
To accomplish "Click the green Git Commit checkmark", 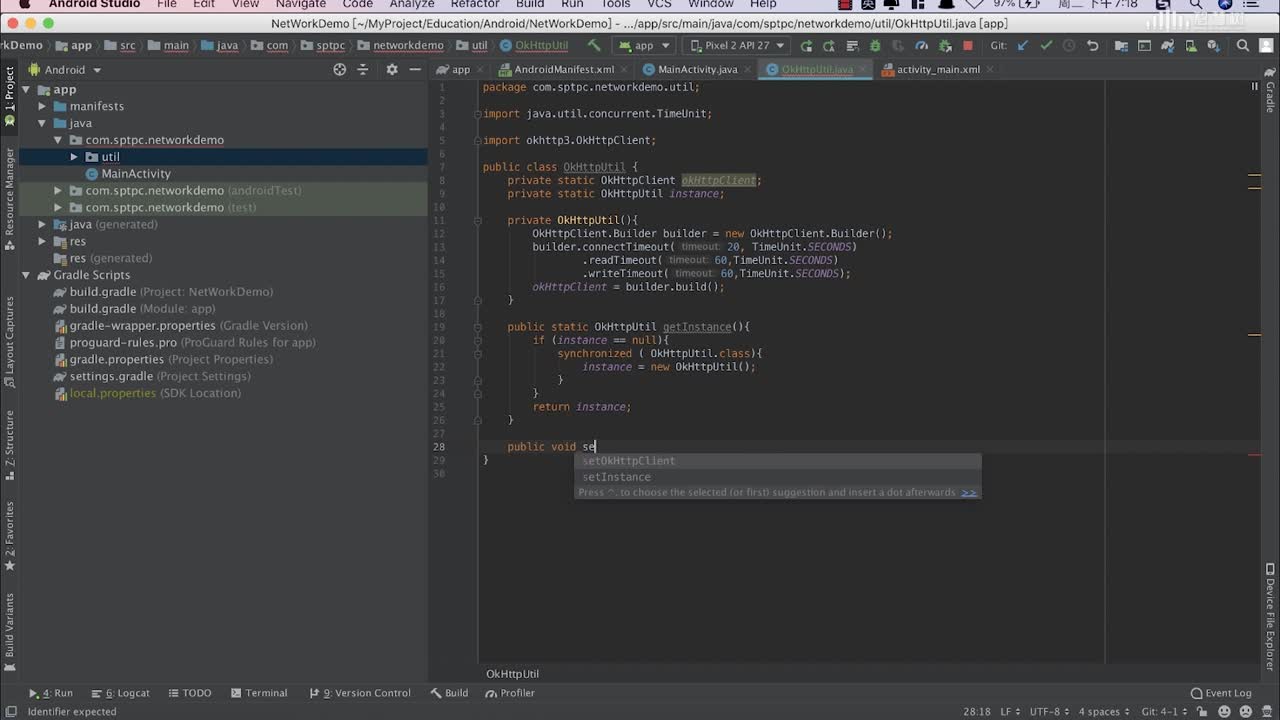I will (1046, 45).
